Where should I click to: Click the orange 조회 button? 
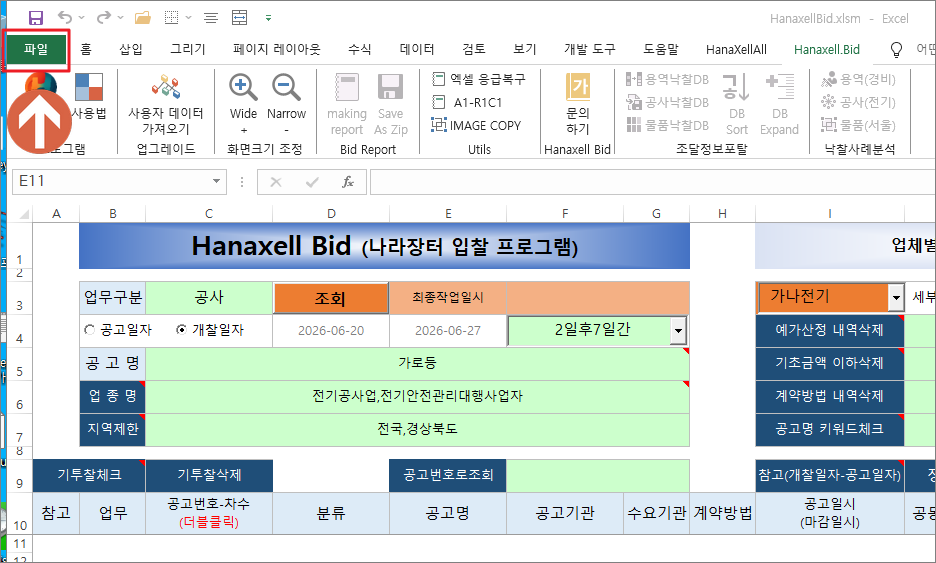tap(331, 298)
